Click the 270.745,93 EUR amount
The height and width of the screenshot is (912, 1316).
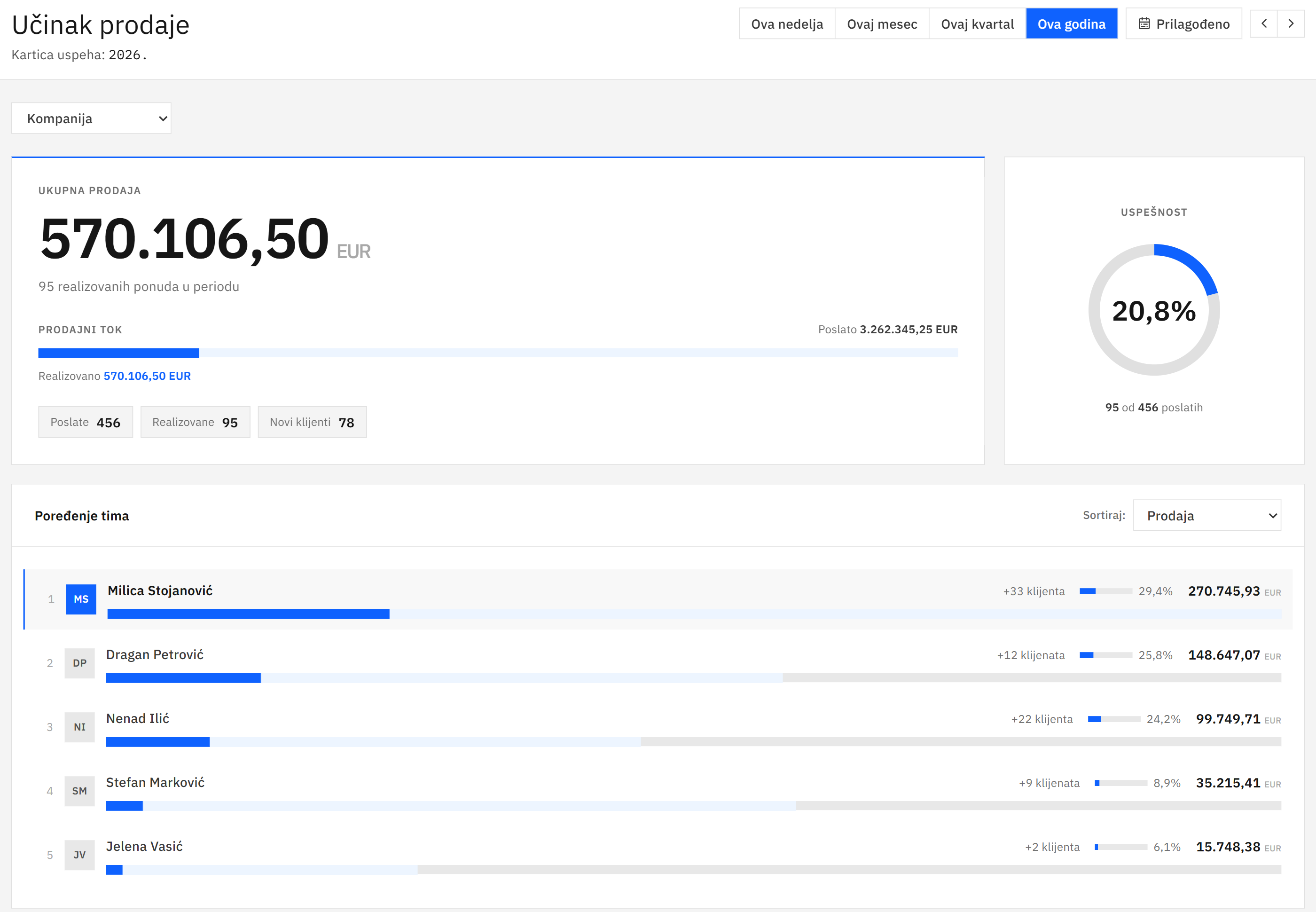tap(1234, 591)
